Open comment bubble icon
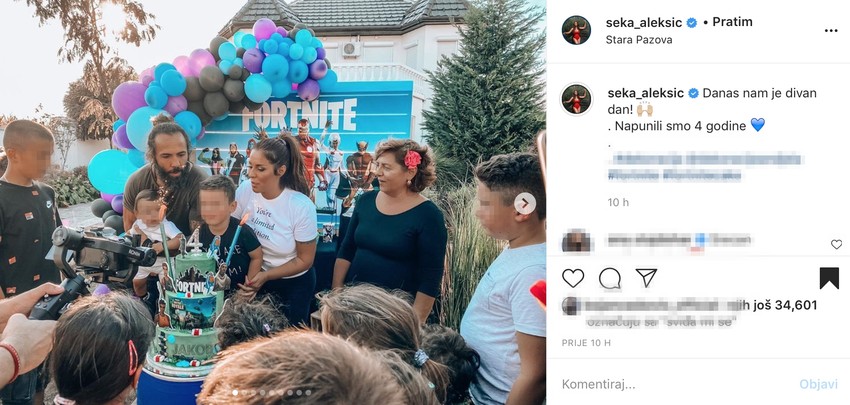The width and height of the screenshot is (850, 405). 610,278
